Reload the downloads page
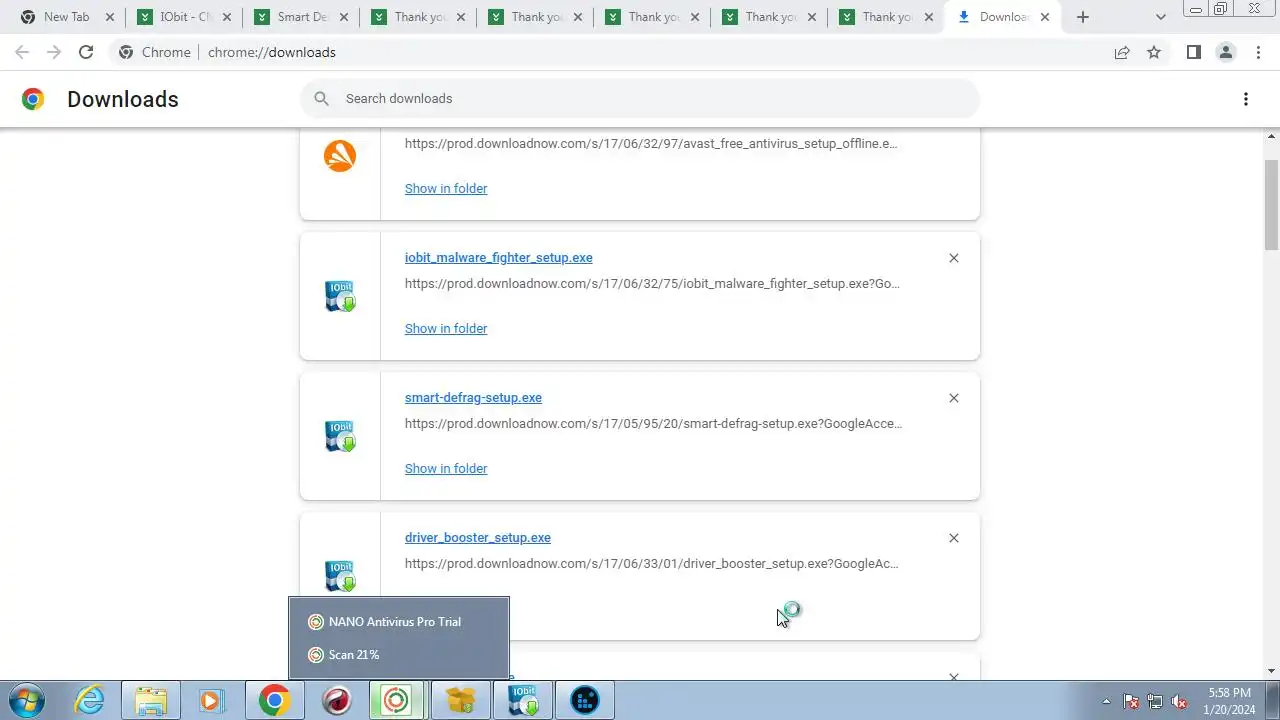1280x720 pixels. (x=86, y=52)
